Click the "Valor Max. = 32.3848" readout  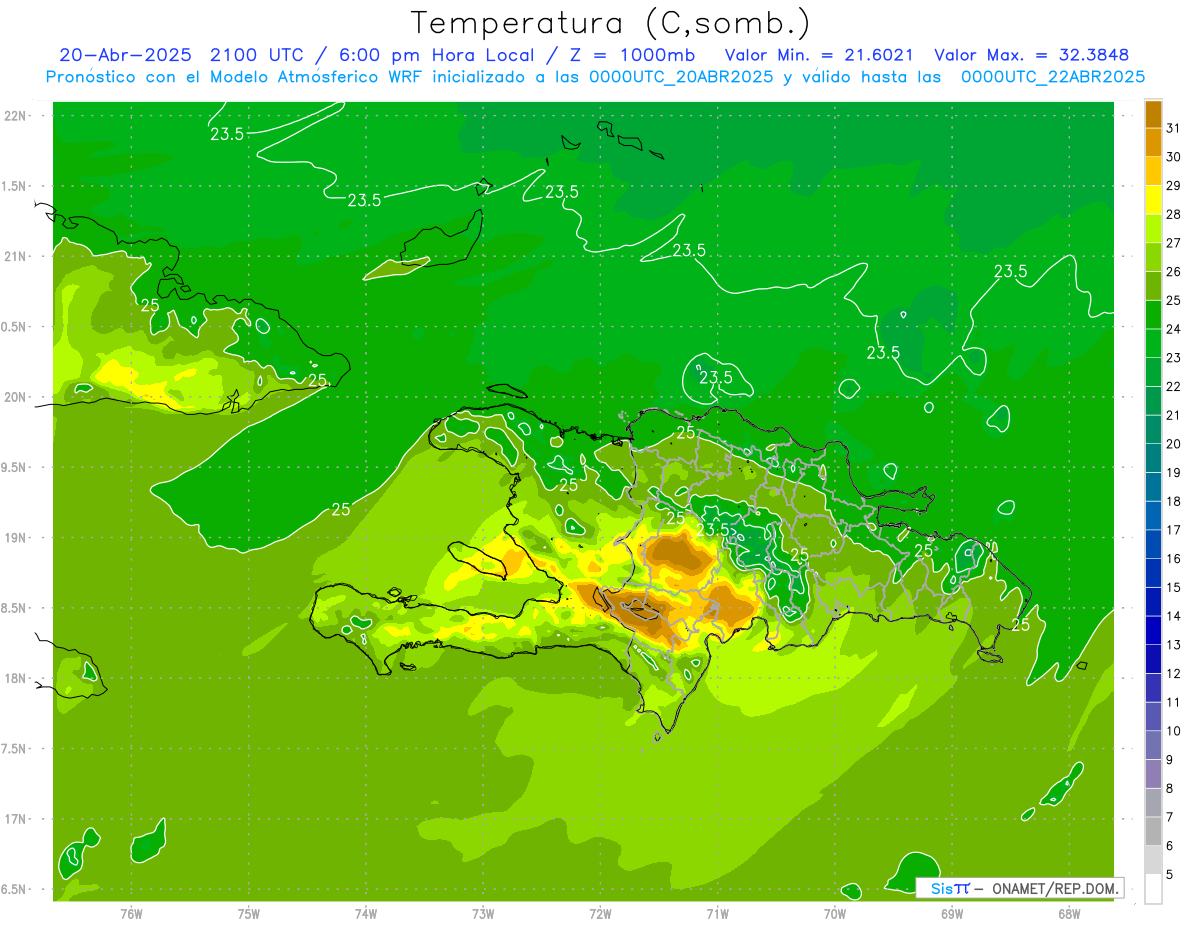click(x=1031, y=55)
